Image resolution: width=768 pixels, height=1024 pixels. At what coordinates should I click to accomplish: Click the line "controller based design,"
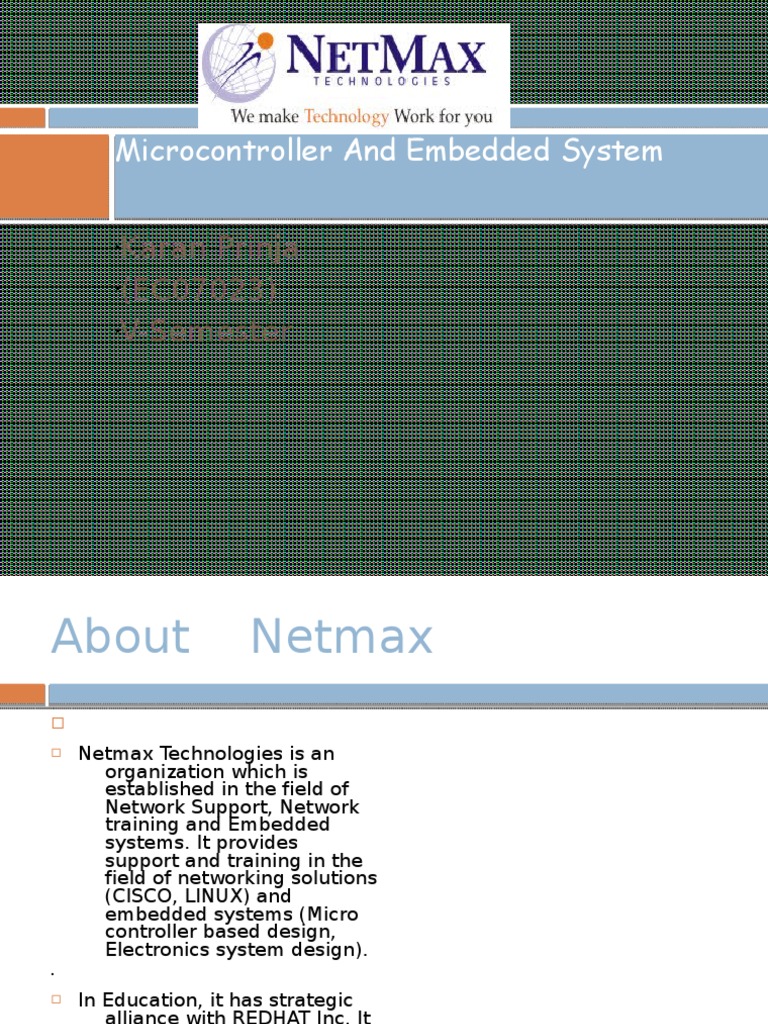[220, 932]
